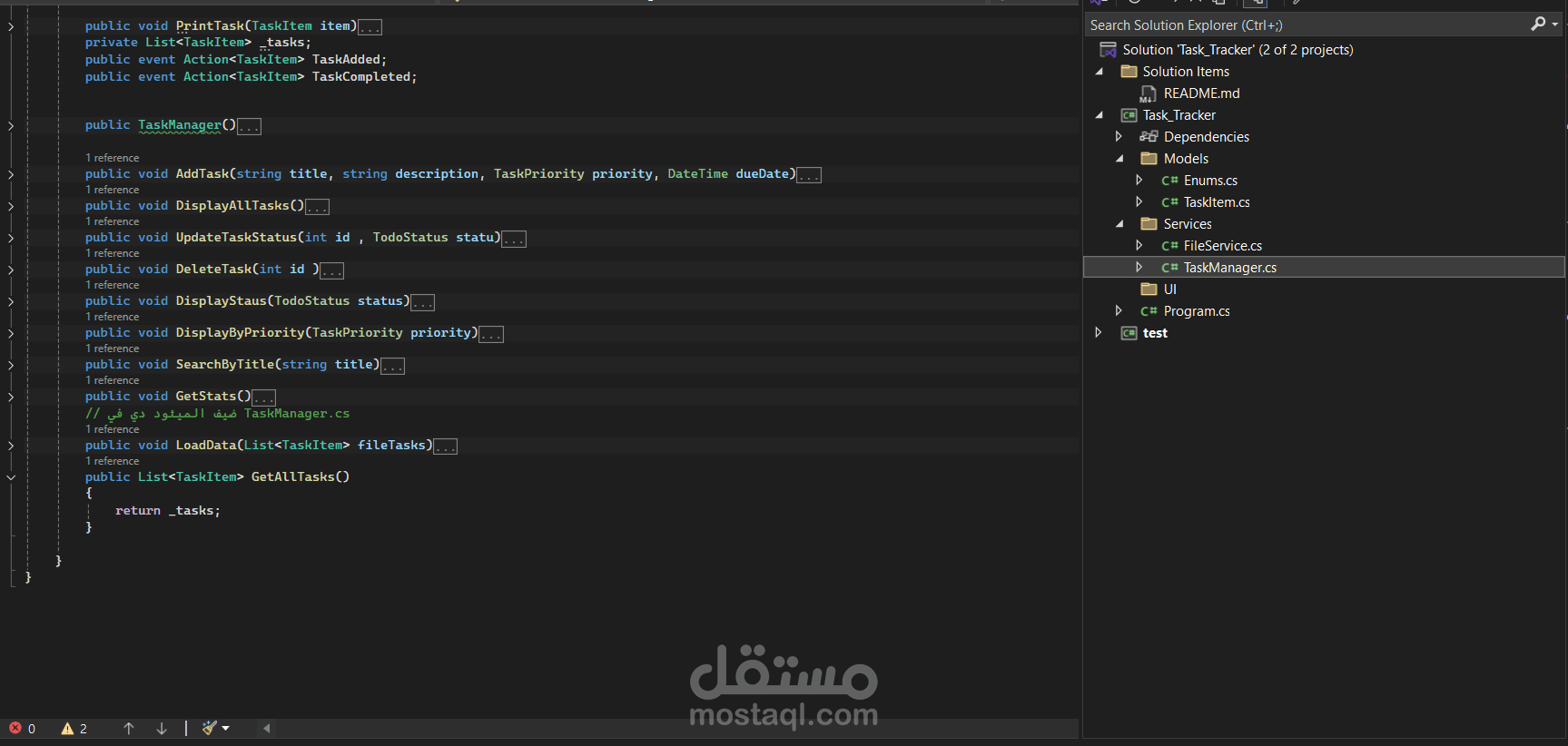Click the Arabic comment line mentioning TaskManager.cs
Viewport: 1568px width, 746px height.
(218, 414)
